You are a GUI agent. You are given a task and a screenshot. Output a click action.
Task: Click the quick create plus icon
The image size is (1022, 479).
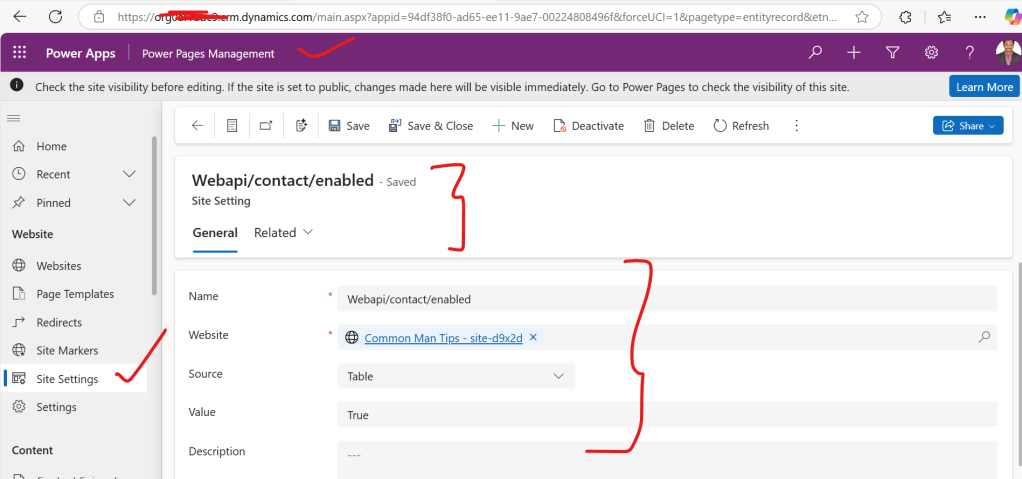853,53
